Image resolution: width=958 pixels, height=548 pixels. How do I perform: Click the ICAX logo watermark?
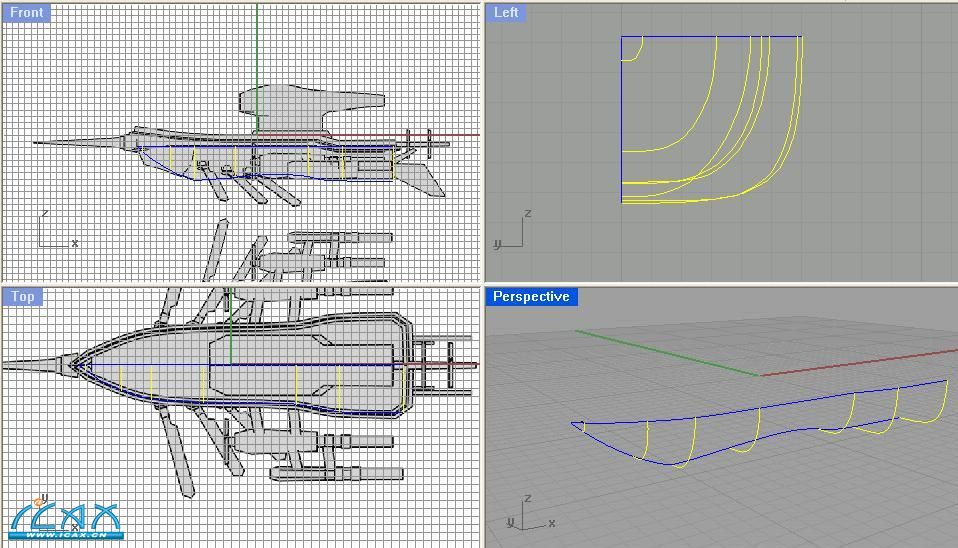pos(65,519)
